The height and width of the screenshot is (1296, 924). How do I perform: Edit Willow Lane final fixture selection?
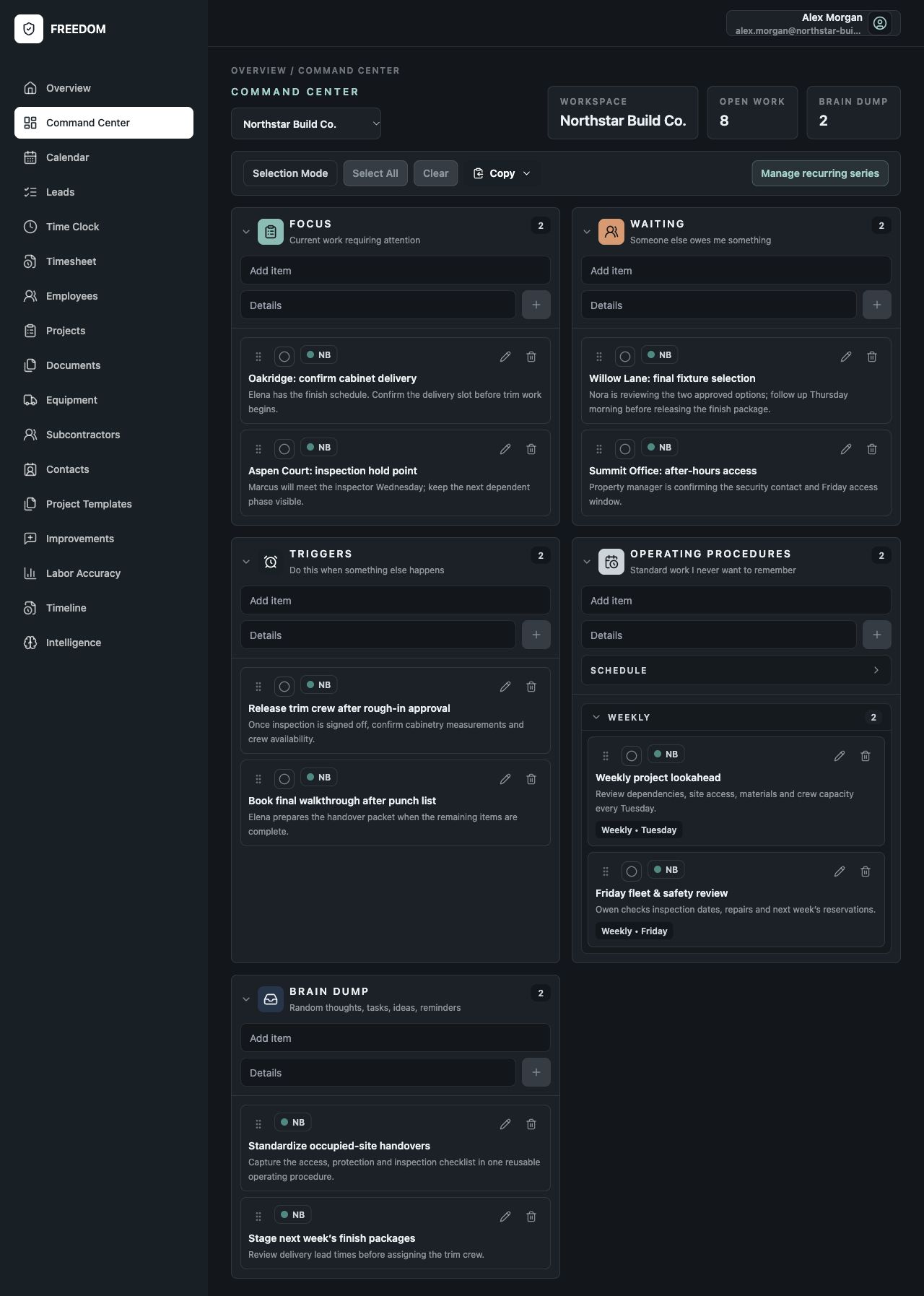tap(846, 357)
